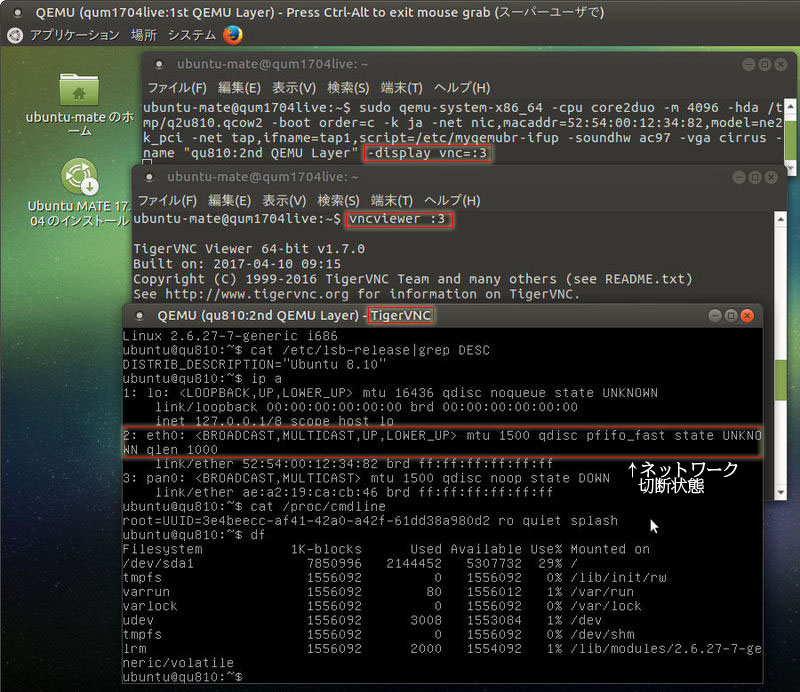This screenshot has width=800, height=692.
Task: Open 端末(T) menu in the vncviewer terminal
Action: (392, 201)
